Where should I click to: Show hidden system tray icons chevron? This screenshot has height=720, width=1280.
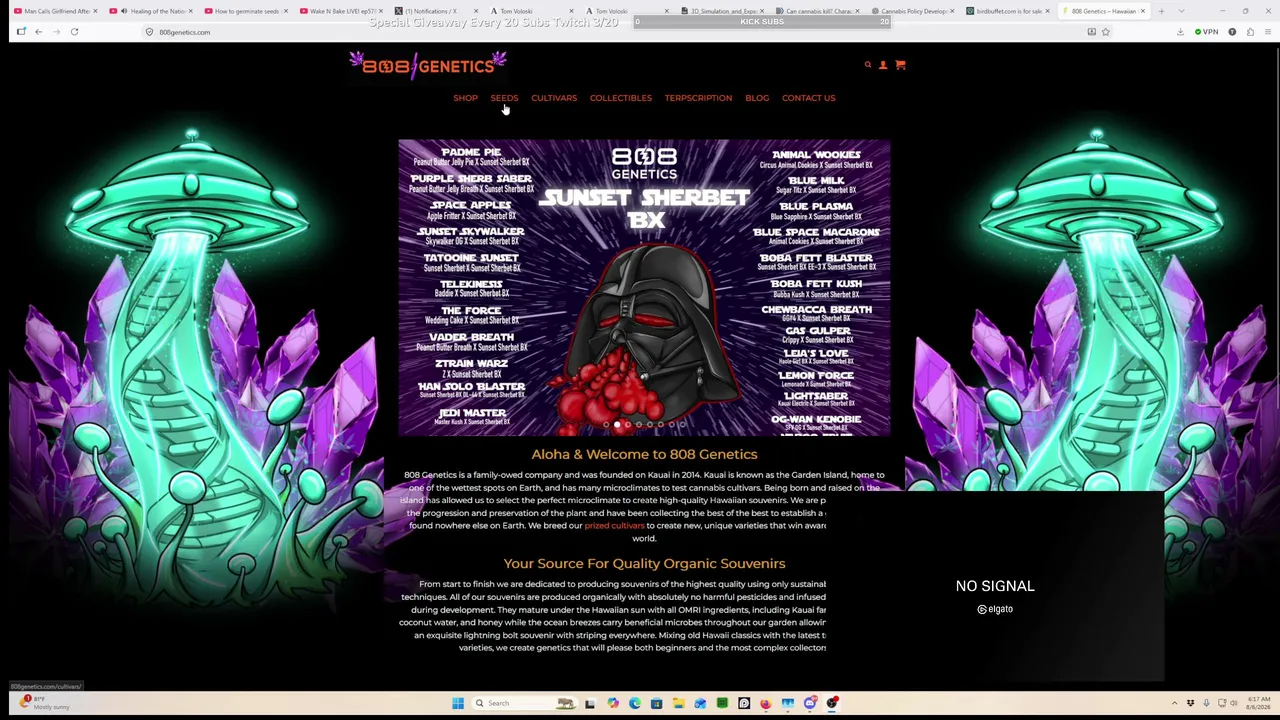(x=1175, y=703)
